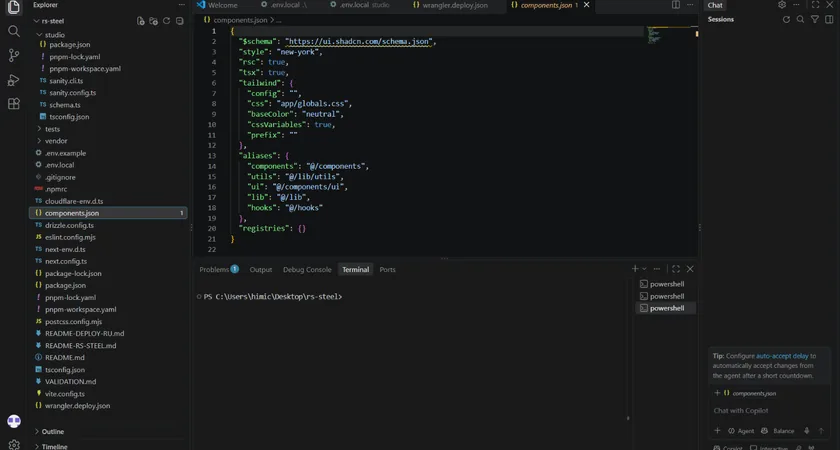840x450 pixels.
Task: Send chat message with arrow icon
Action: click(821, 431)
